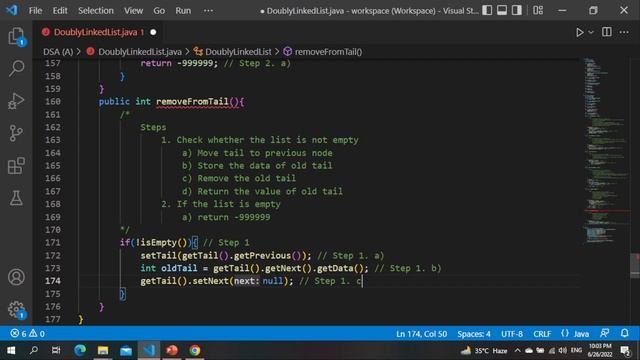
Task: Change indentation via Spaces: 4
Action: [474, 334]
